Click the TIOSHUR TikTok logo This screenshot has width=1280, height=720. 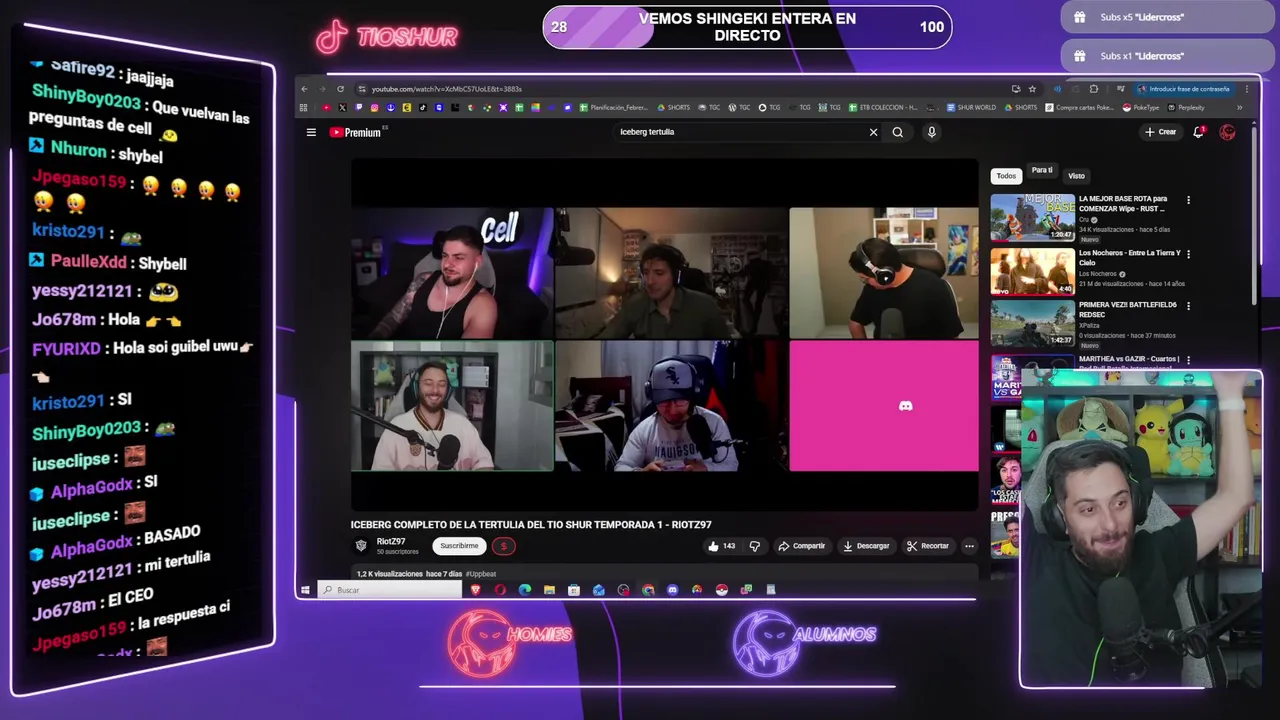pos(387,37)
